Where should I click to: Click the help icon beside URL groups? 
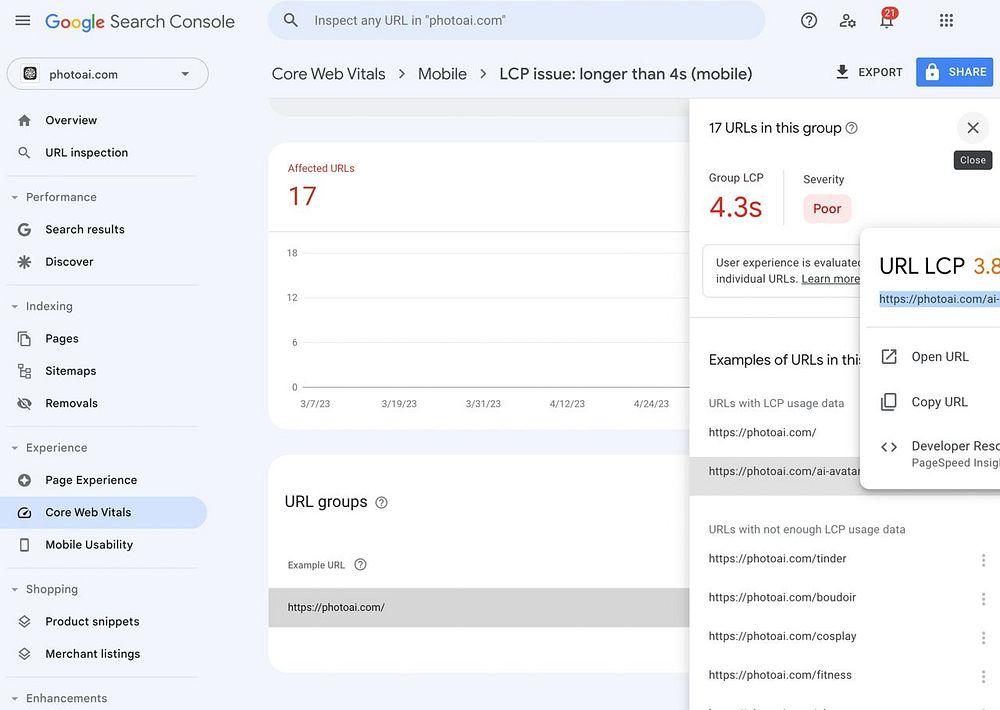pyautogui.click(x=381, y=502)
